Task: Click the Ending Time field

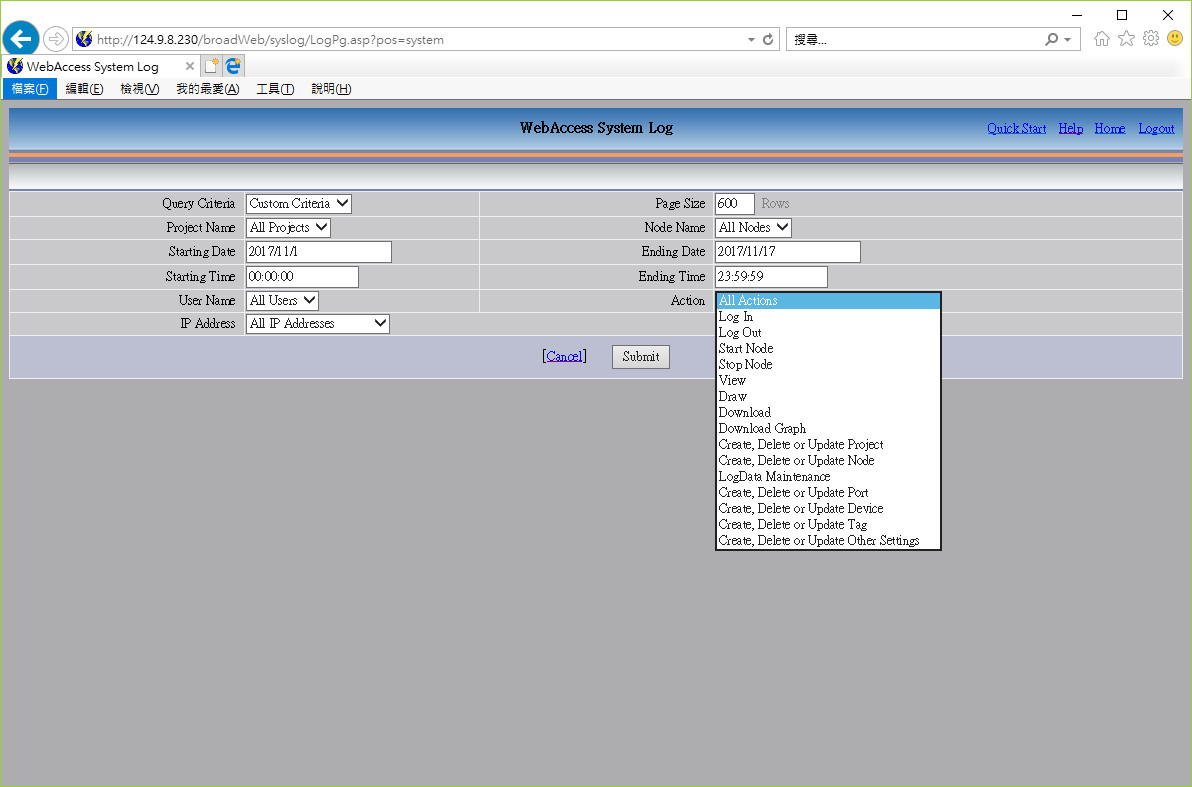Action: pyautogui.click(x=771, y=277)
